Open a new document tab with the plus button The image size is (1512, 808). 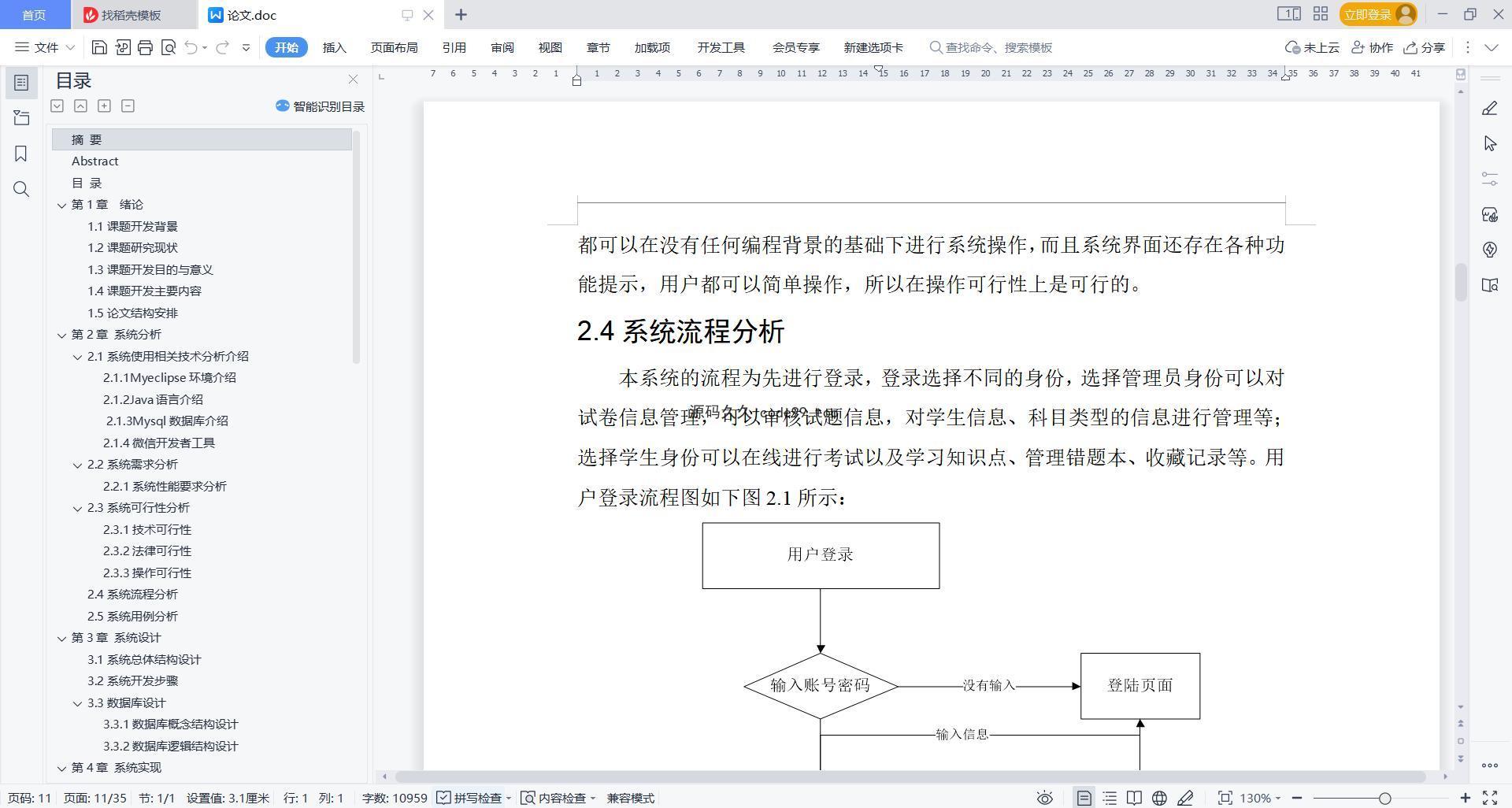click(461, 14)
